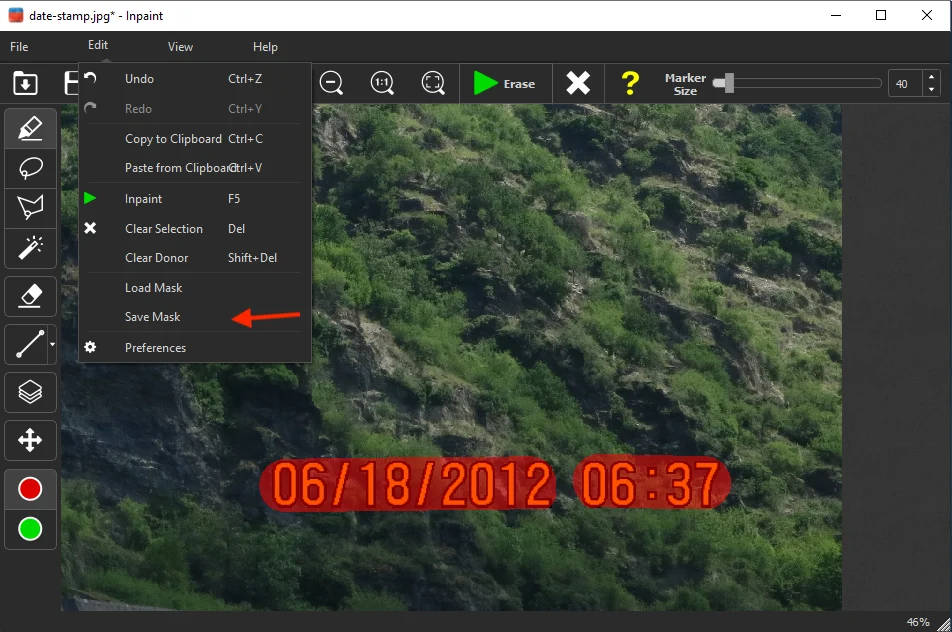
Task: Open help with yellow question mark
Action: click(x=630, y=83)
